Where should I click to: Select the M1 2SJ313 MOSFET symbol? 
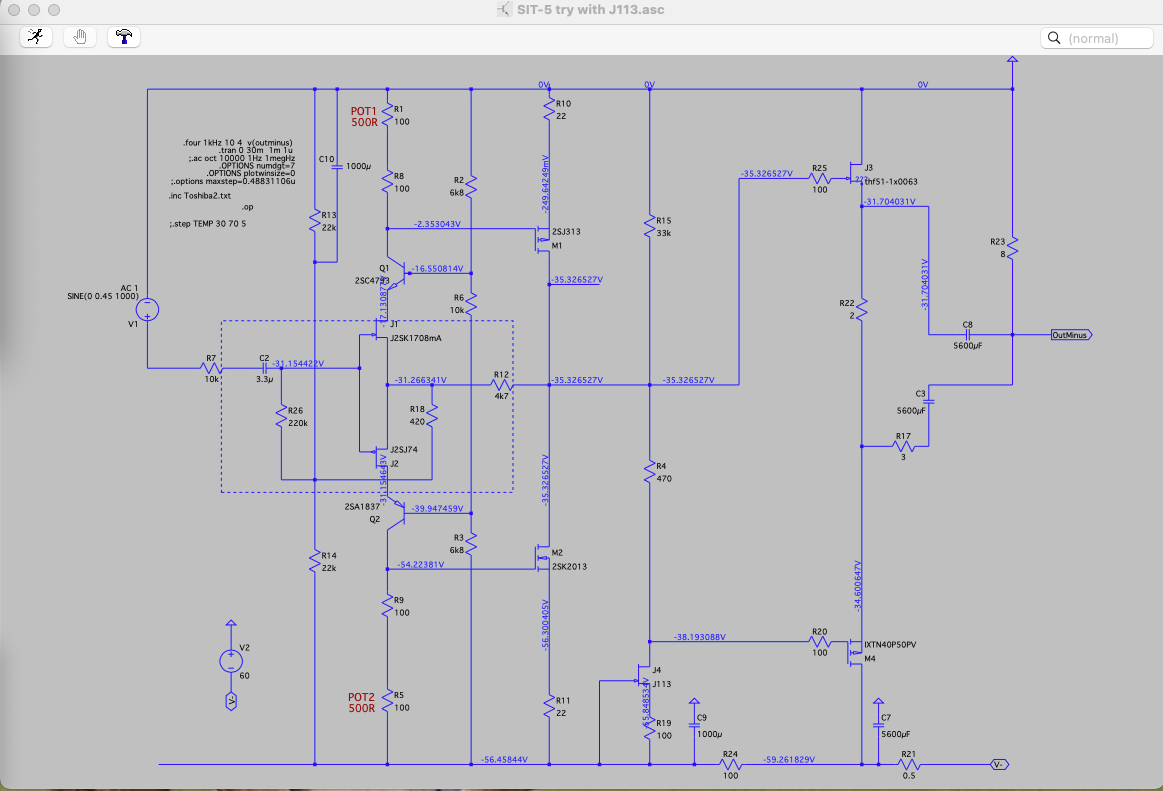pyautogui.click(x=541, y=239)
